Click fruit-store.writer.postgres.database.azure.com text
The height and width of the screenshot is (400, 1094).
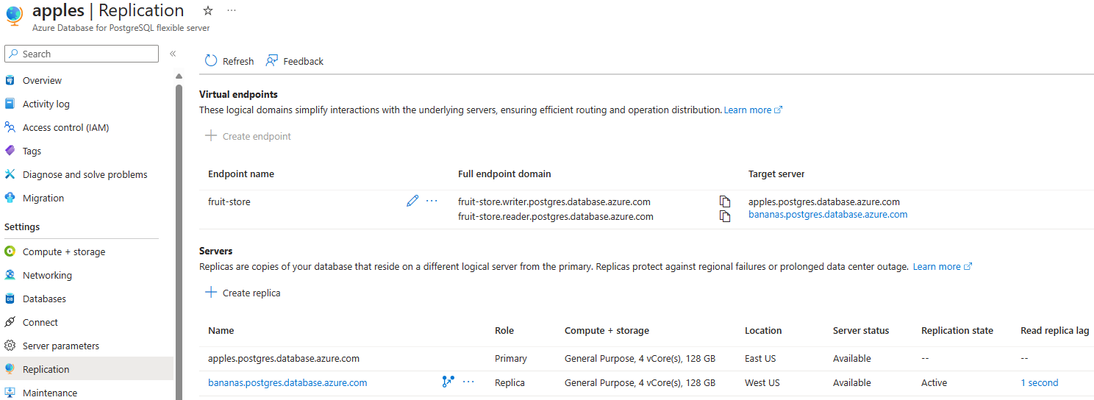click(554, 202)
